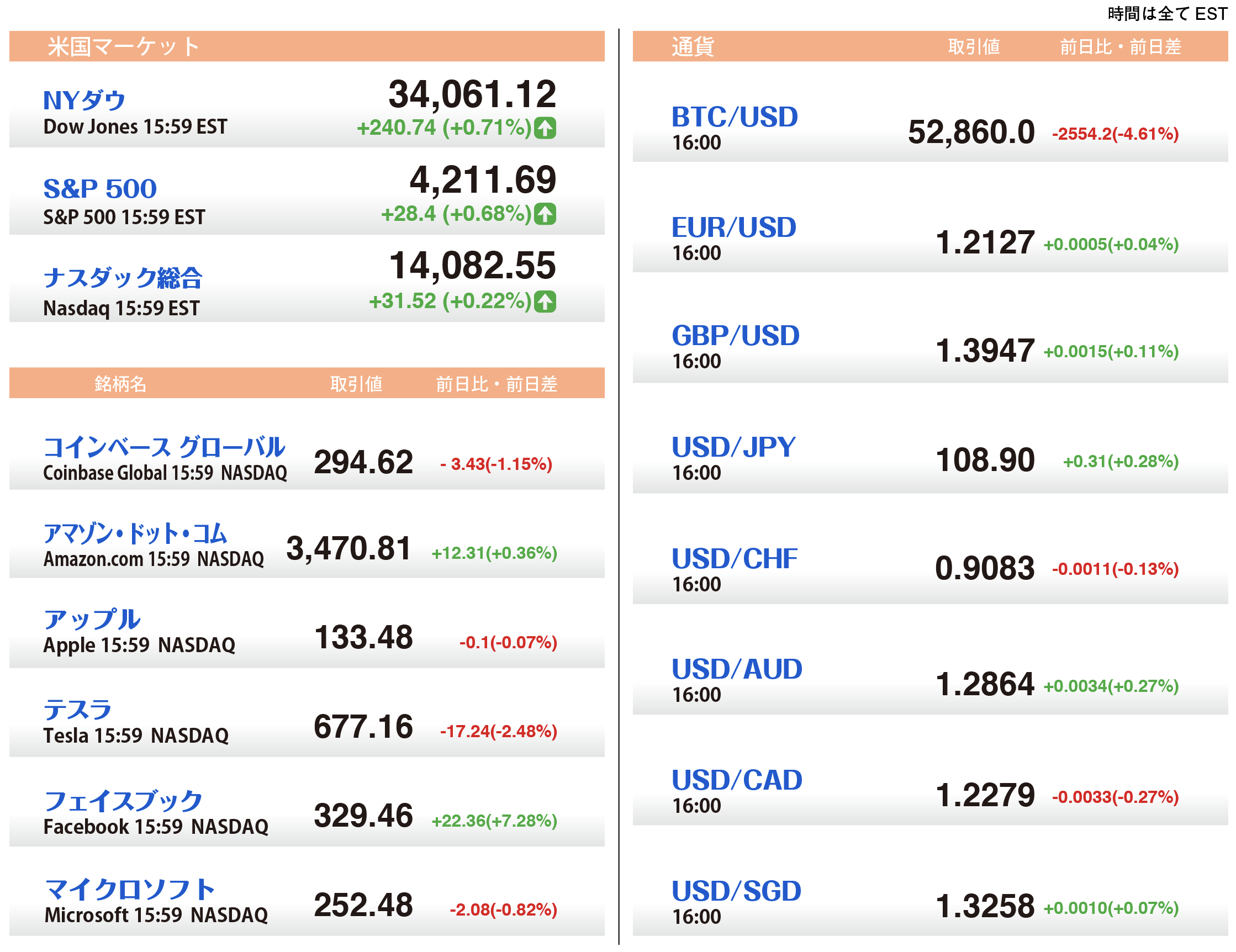
Task: Click the green up arrow beside Dow Jones change
Action: click(x=545, y=128)
